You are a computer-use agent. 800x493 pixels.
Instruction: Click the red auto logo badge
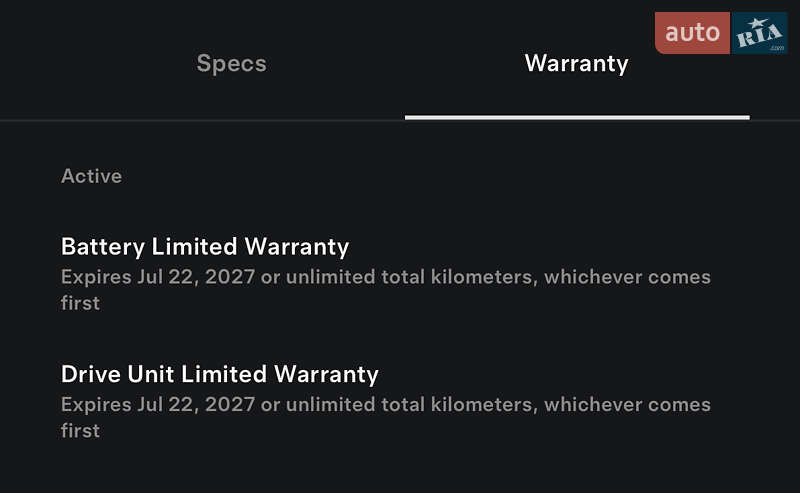[x=692, y=33]
